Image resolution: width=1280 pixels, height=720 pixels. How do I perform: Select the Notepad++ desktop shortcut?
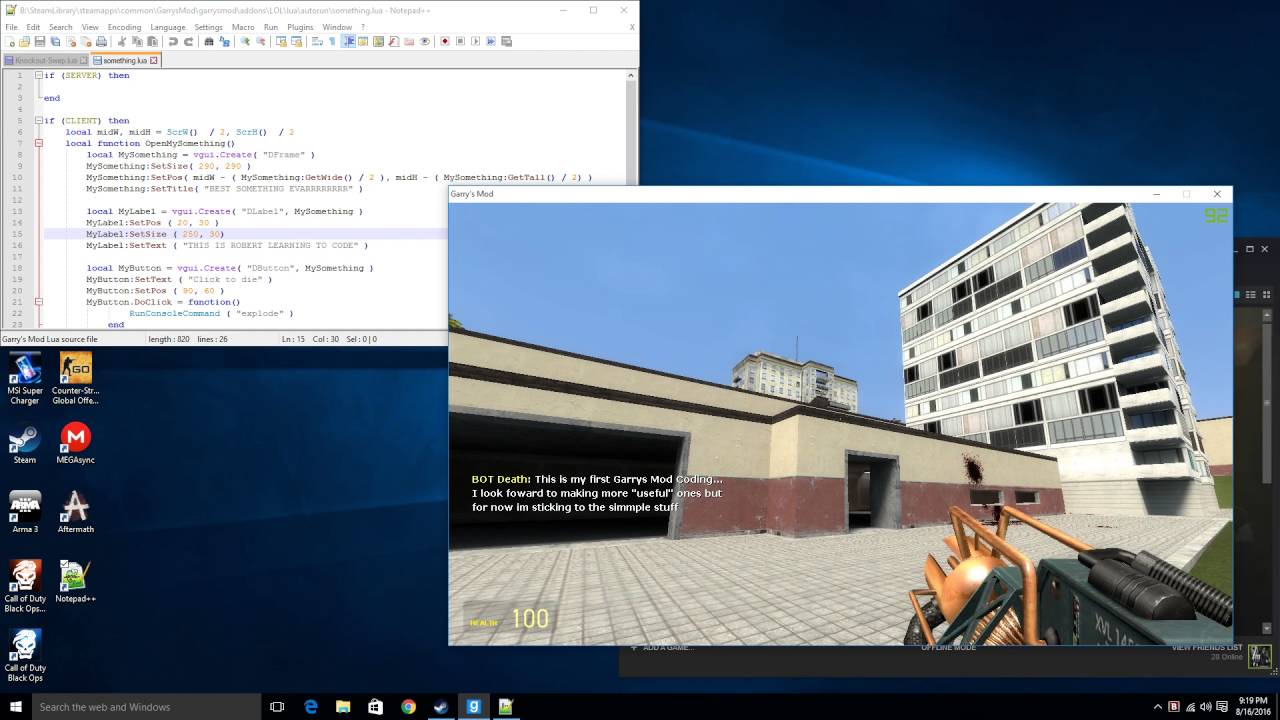[x=76, y=582]
